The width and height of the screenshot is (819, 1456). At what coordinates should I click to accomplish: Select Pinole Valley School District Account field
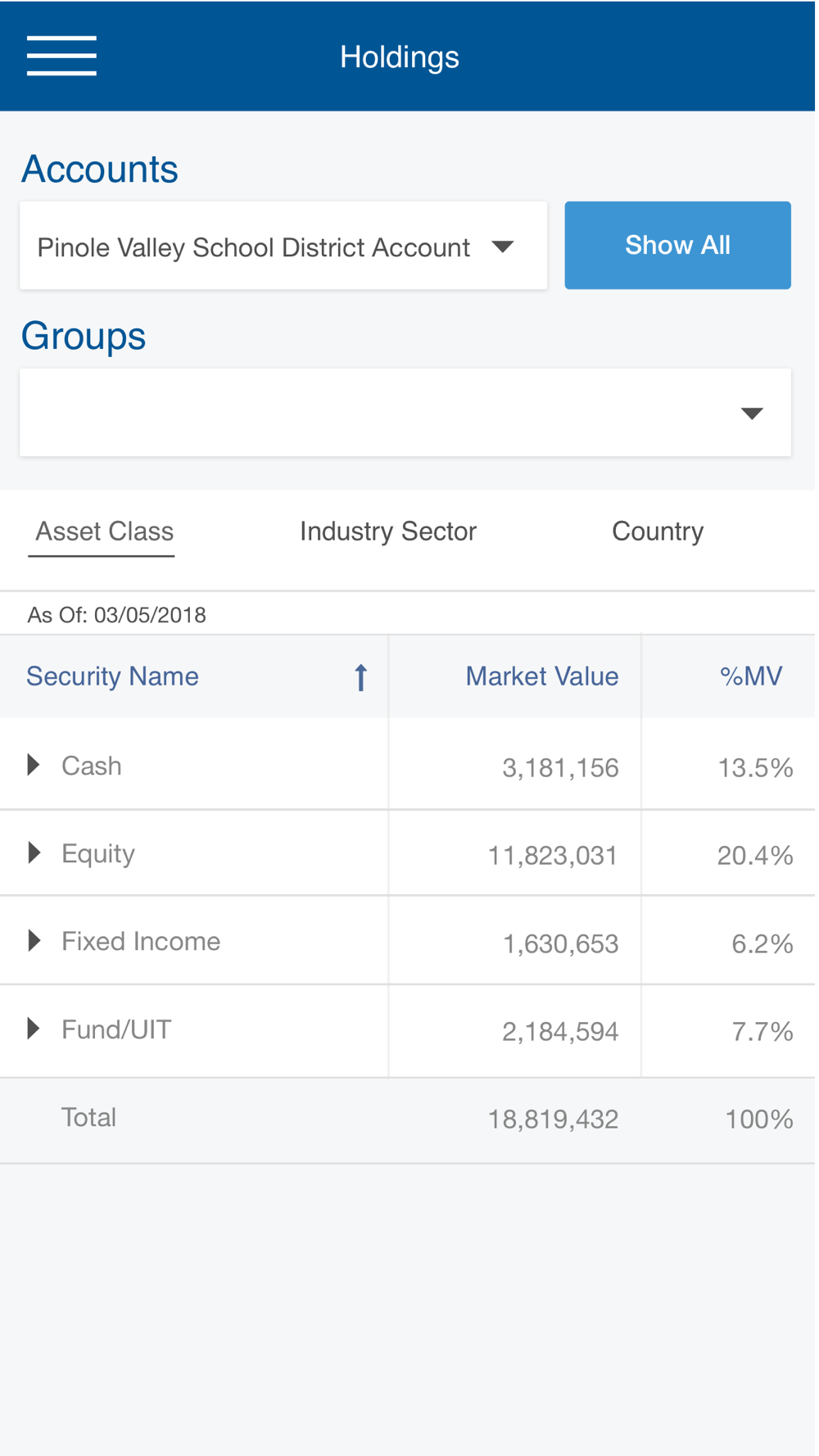[x=283, y=246]
